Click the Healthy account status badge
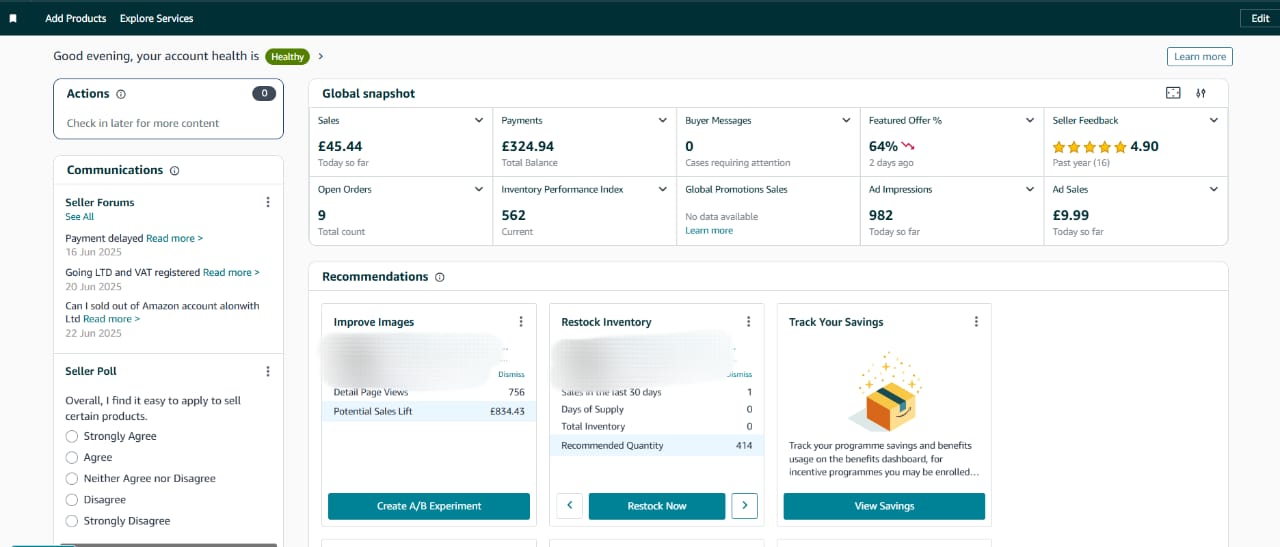Image resolution: width=1280 pixels, height=547 pixels. 287,57
